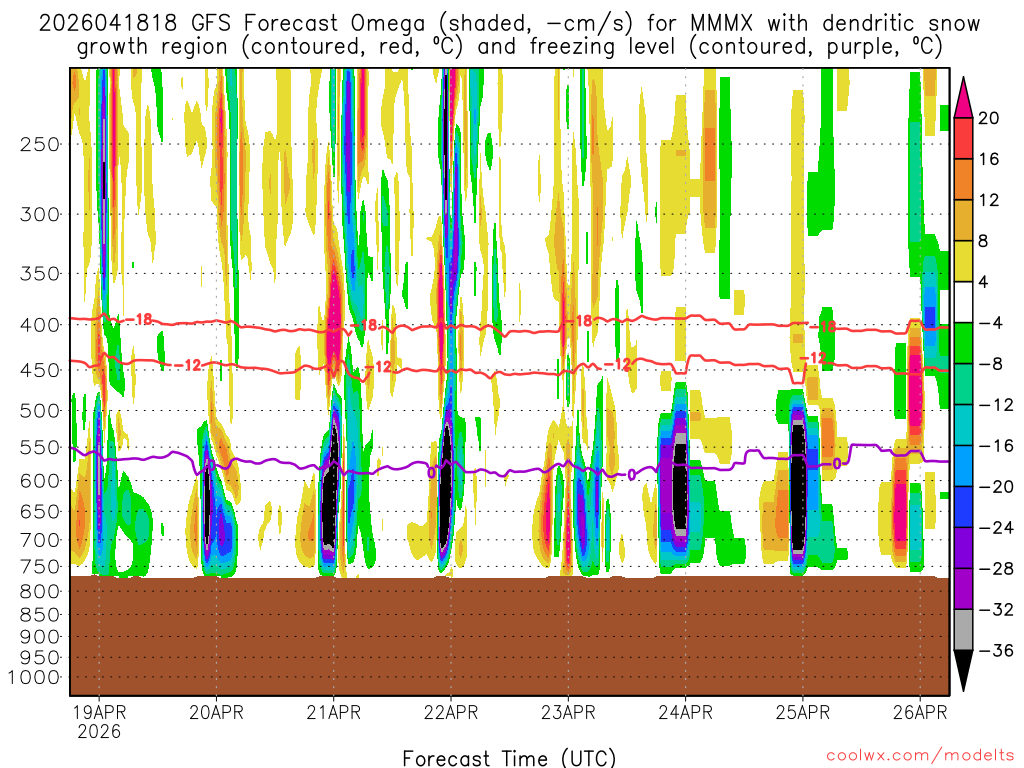This screenshot has height=768, width=1024.
Task: Pick the pink upward arrow atop the colorbar
Action: coord(964,97)
